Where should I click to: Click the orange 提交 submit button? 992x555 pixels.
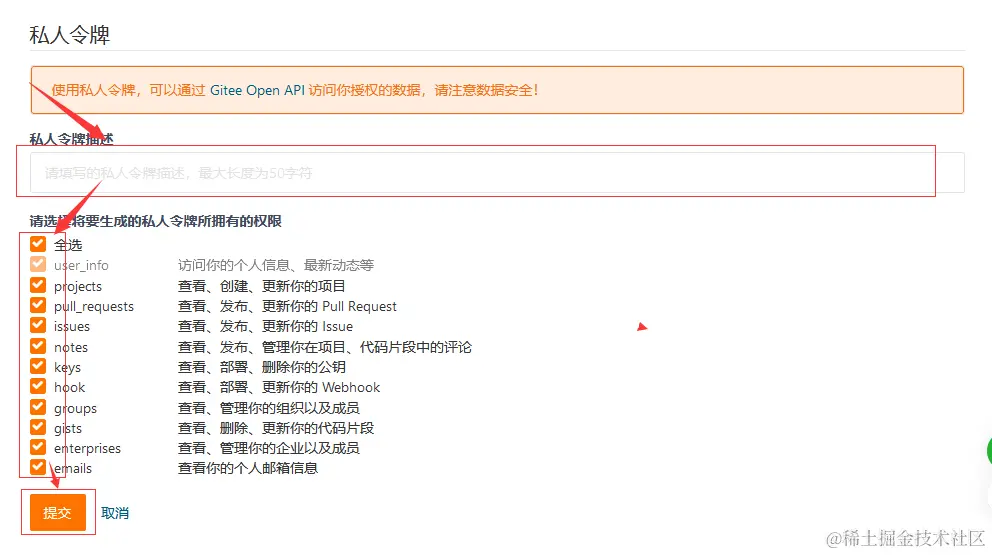coord(58,512)
